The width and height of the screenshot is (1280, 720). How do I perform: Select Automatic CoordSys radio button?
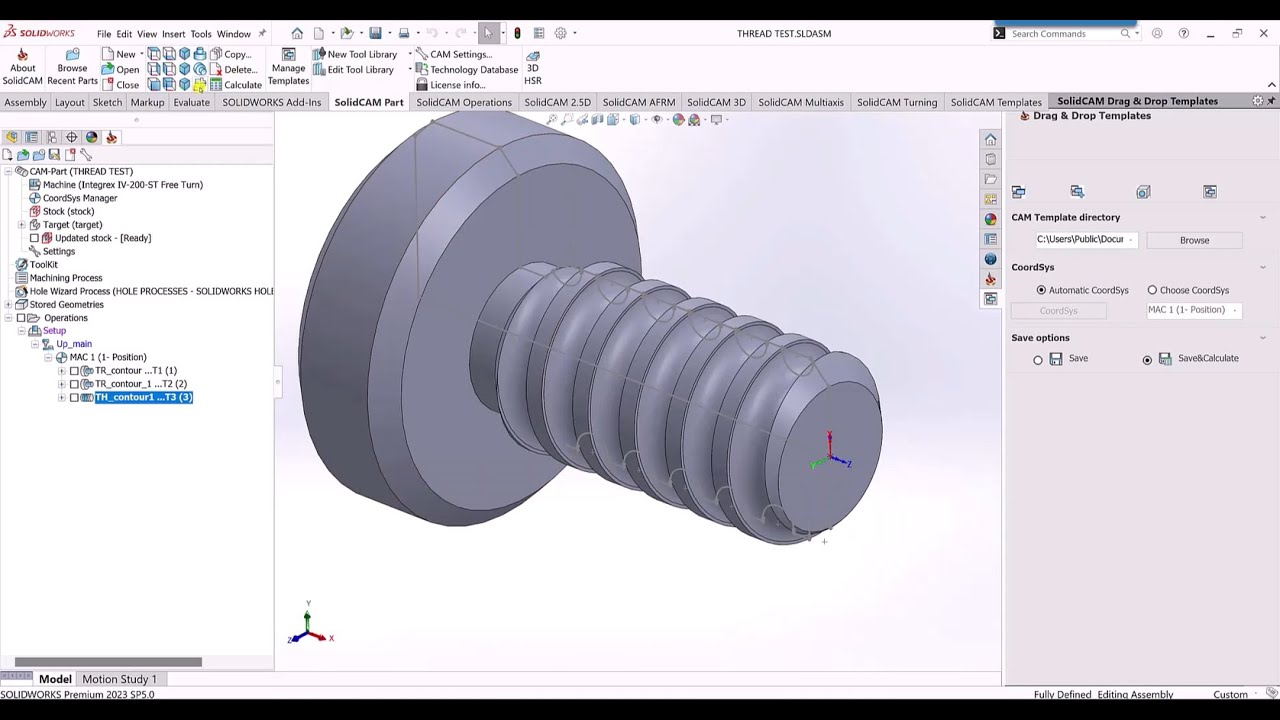click(x=1041, y=290)
